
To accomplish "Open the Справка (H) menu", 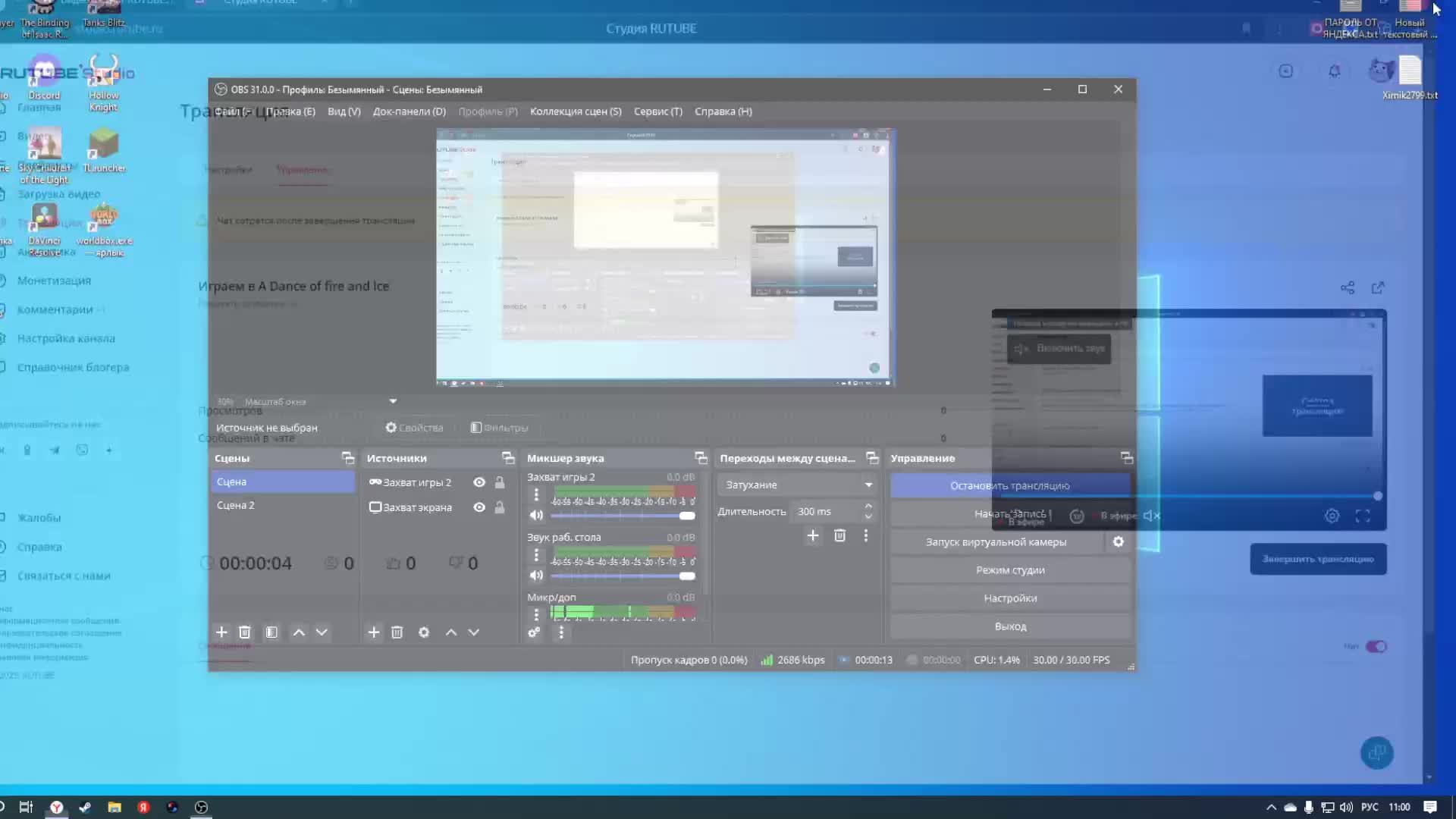I will [x=723, y=111].
